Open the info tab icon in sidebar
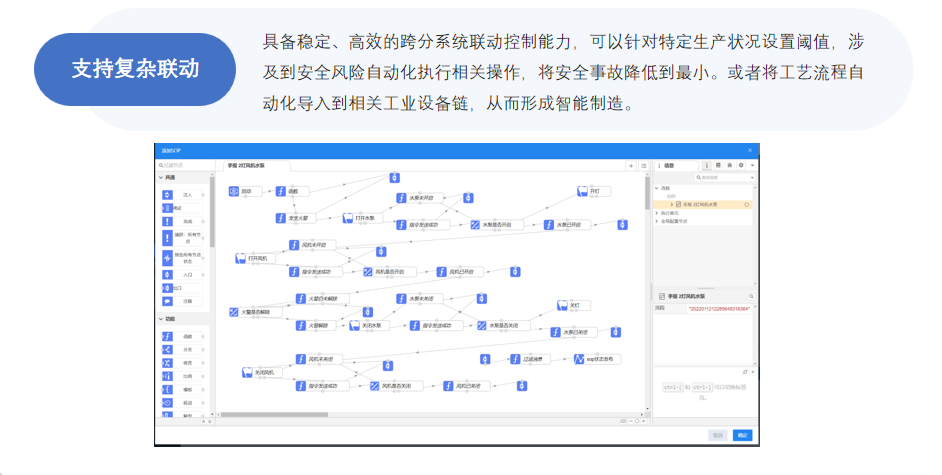This screenshot has width=942, height=475. [706, 165]
